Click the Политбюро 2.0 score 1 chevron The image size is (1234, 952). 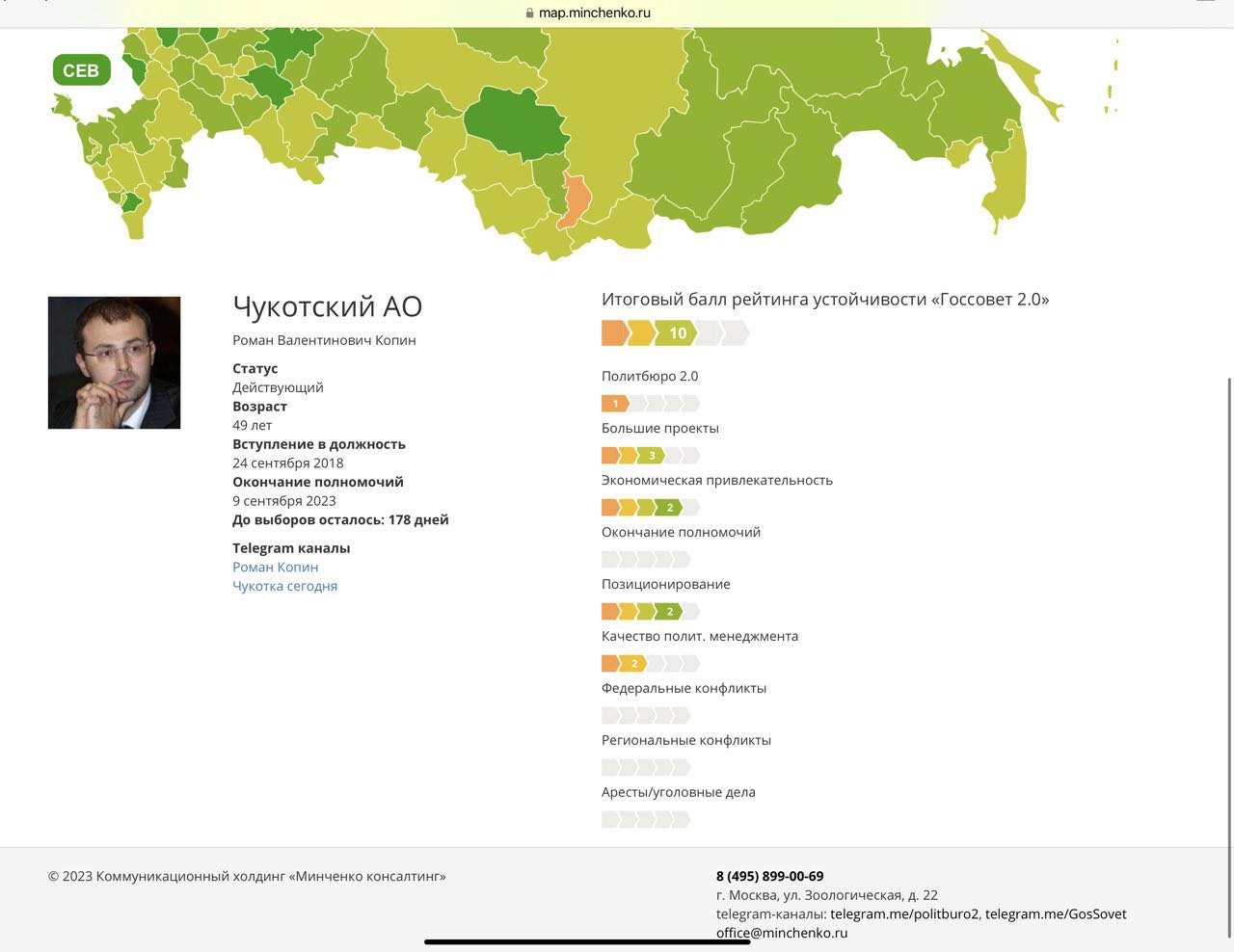pyautogui.click(x=615, y=404)
